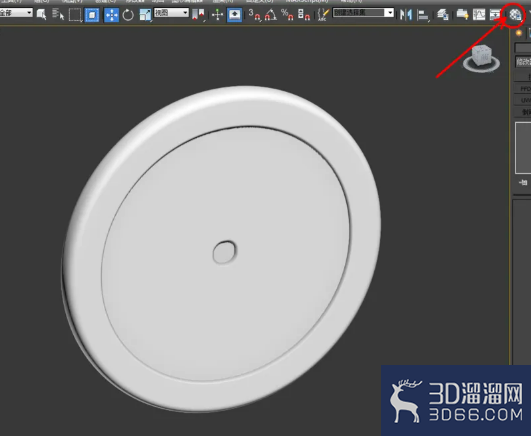
Task: Open the Curve Editor
Action: tap(479, 15)
